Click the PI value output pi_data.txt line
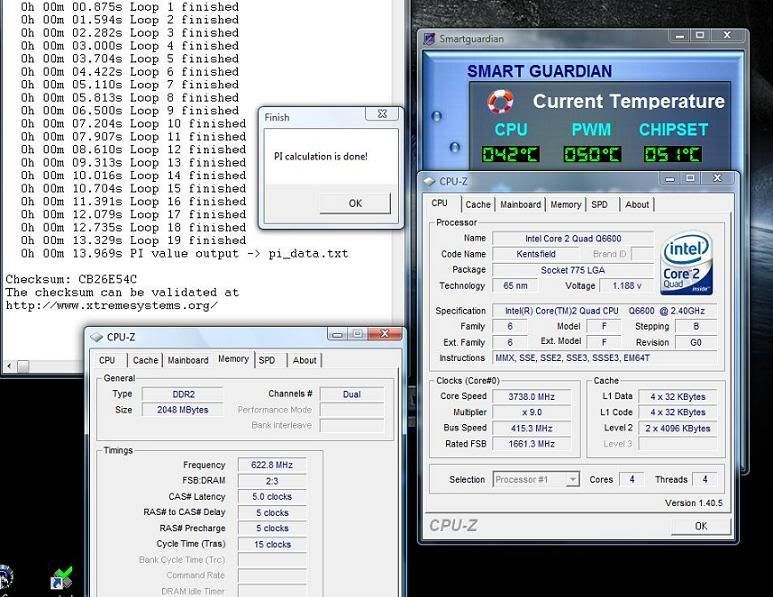 click(184, 254)
